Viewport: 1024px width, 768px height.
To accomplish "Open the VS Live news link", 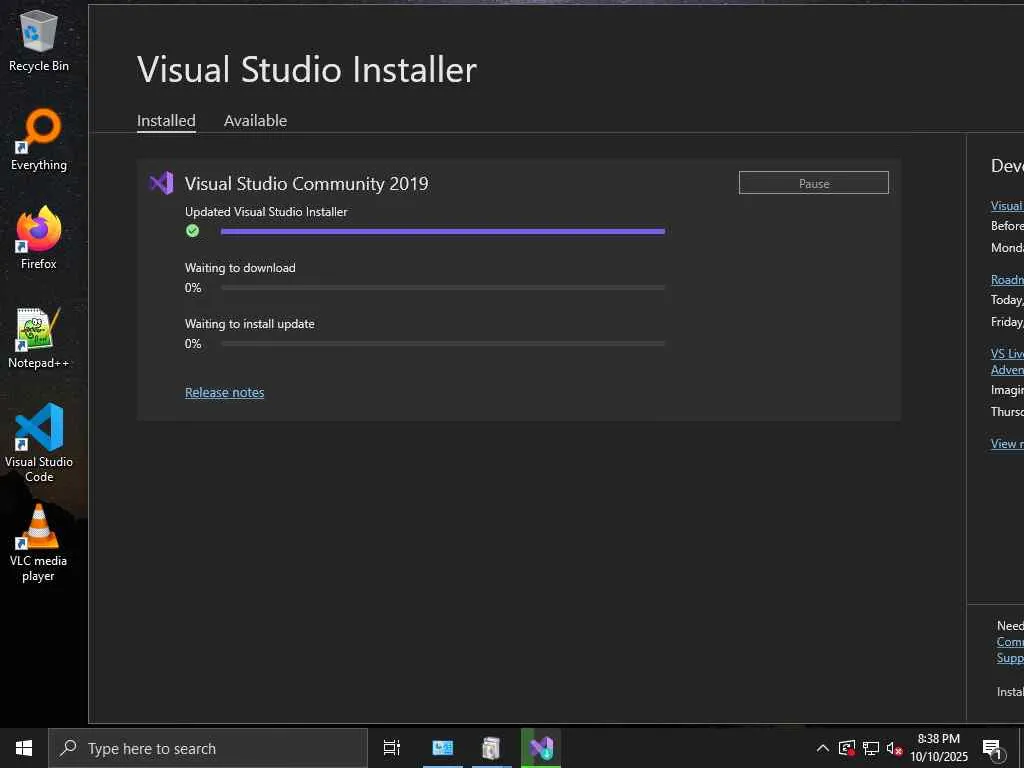I will coord(1007,361).
